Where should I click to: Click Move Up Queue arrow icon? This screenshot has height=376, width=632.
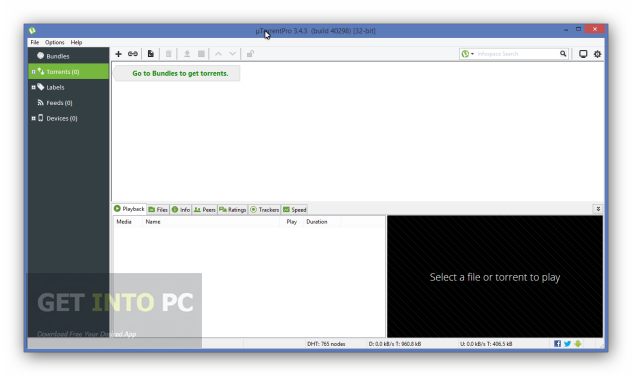click(x=218, y=54)
